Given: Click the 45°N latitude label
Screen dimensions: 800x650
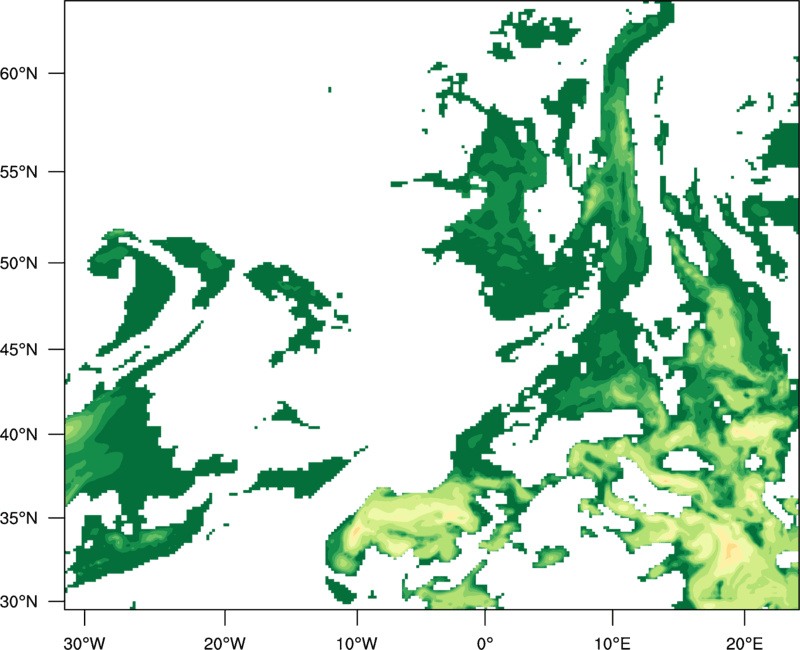Looking at the screenshot, I should [19, 349].
